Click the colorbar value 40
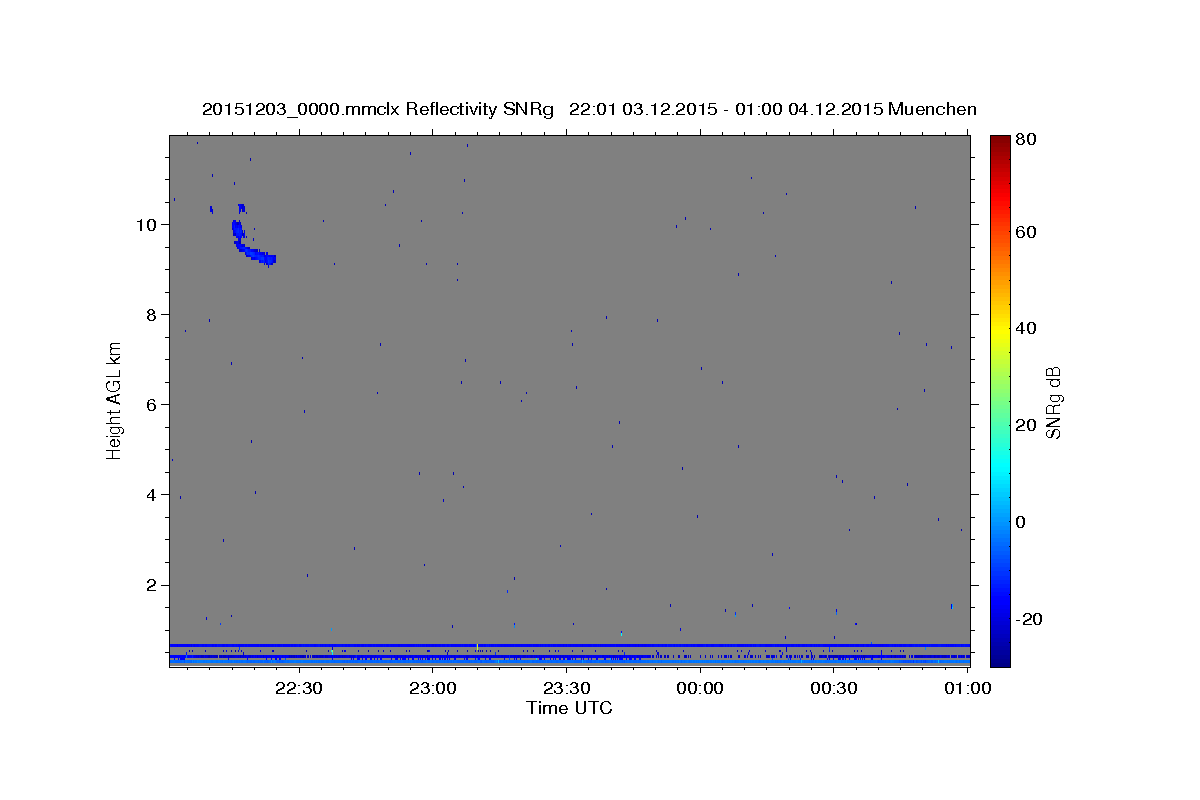Viewport: 1200px width, 800px height. [1025, 328]
